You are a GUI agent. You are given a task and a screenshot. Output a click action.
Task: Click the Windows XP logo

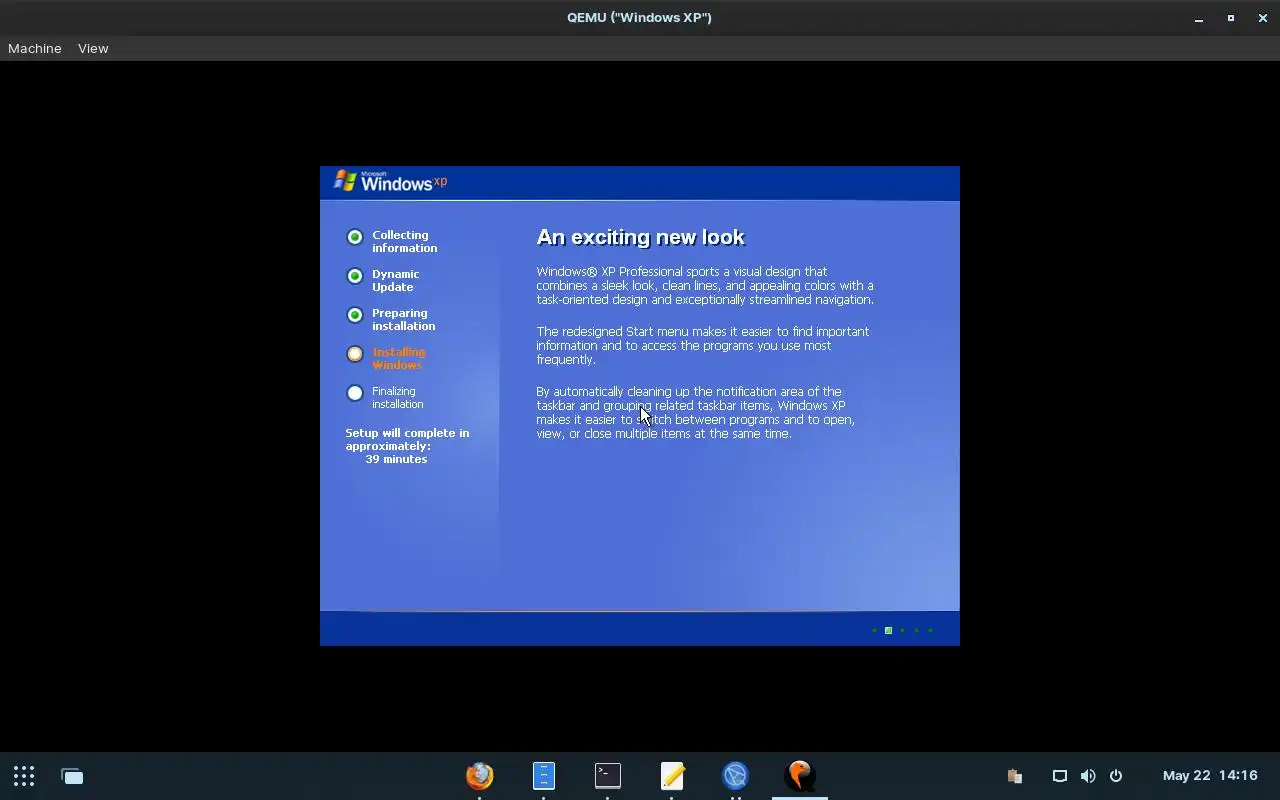390,181
